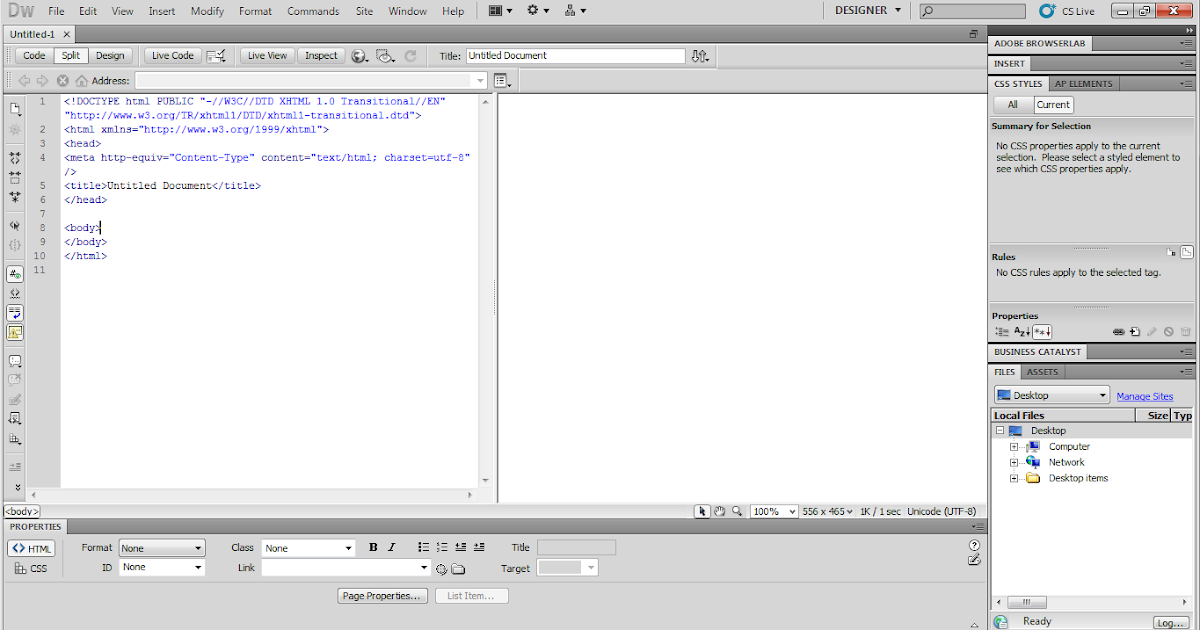
Task: Open the Format dropdown
Action: point(162,548)
